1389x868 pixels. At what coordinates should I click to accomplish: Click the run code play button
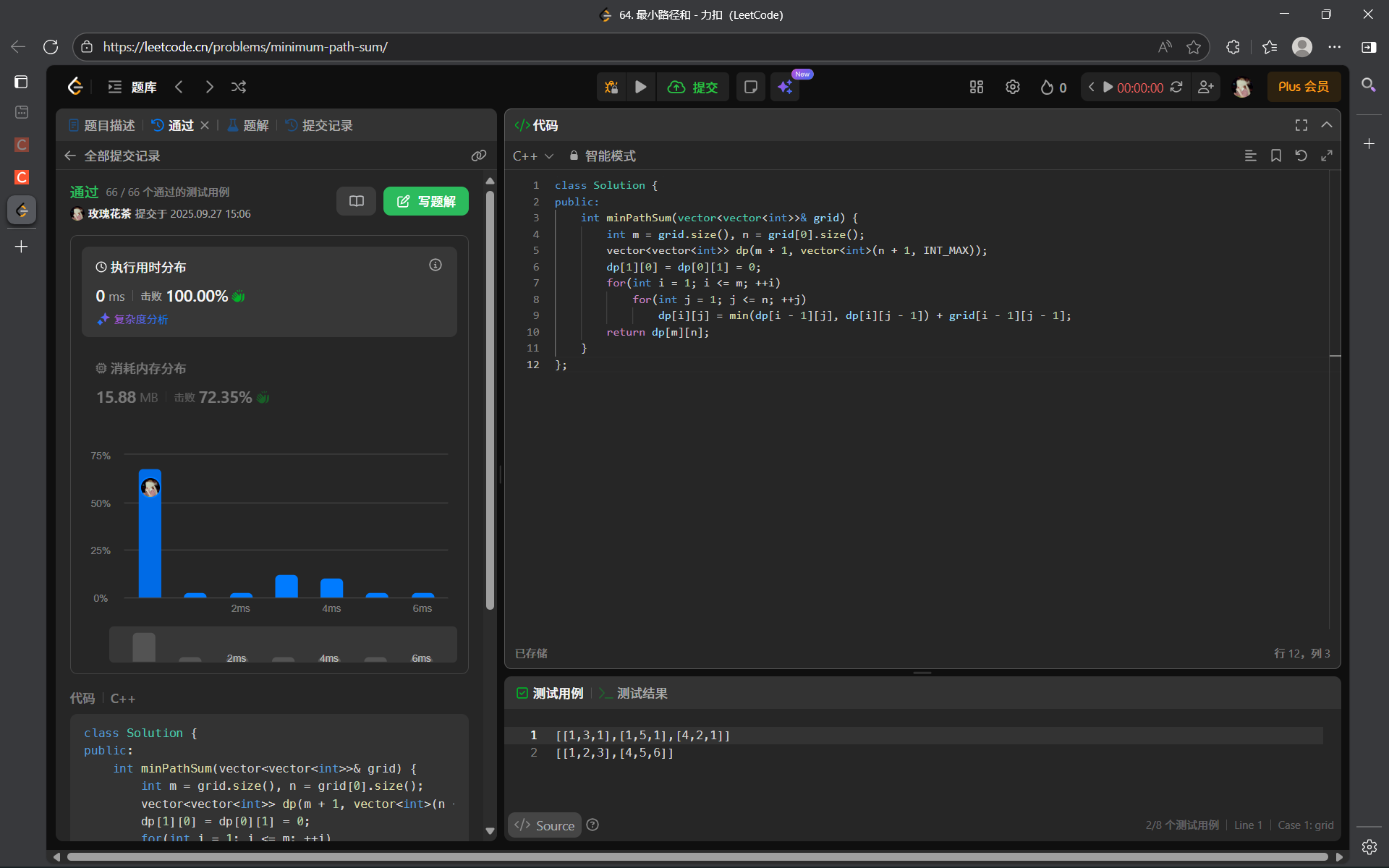(640, 87)
